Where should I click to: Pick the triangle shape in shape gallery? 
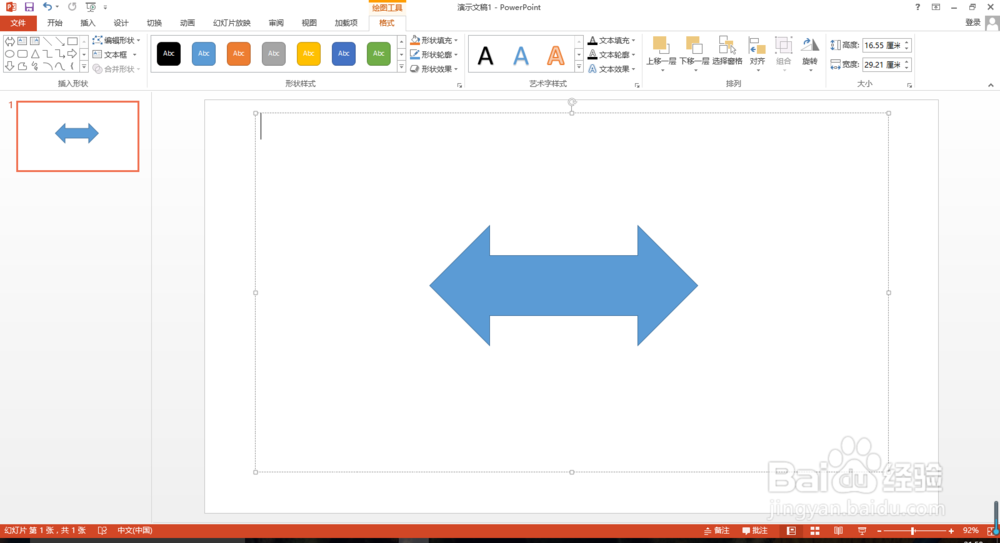[x=35, y=54]
